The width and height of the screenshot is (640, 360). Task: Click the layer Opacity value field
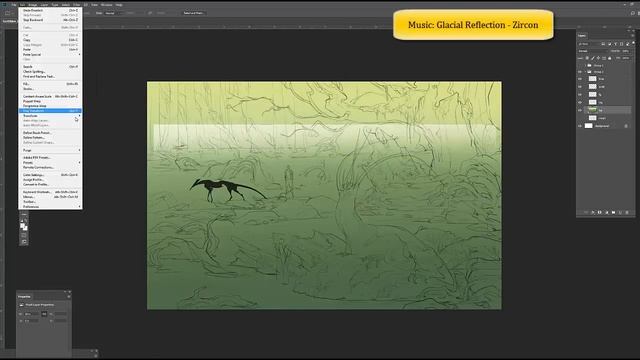click(626, 51)
